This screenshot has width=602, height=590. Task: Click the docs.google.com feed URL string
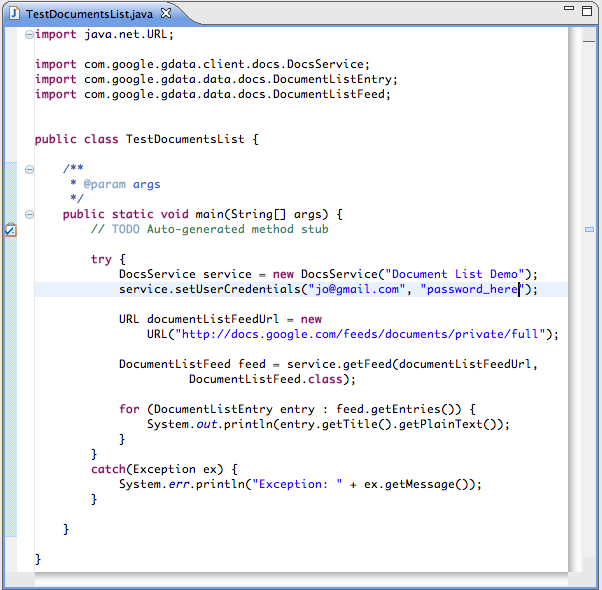point(361,334)
